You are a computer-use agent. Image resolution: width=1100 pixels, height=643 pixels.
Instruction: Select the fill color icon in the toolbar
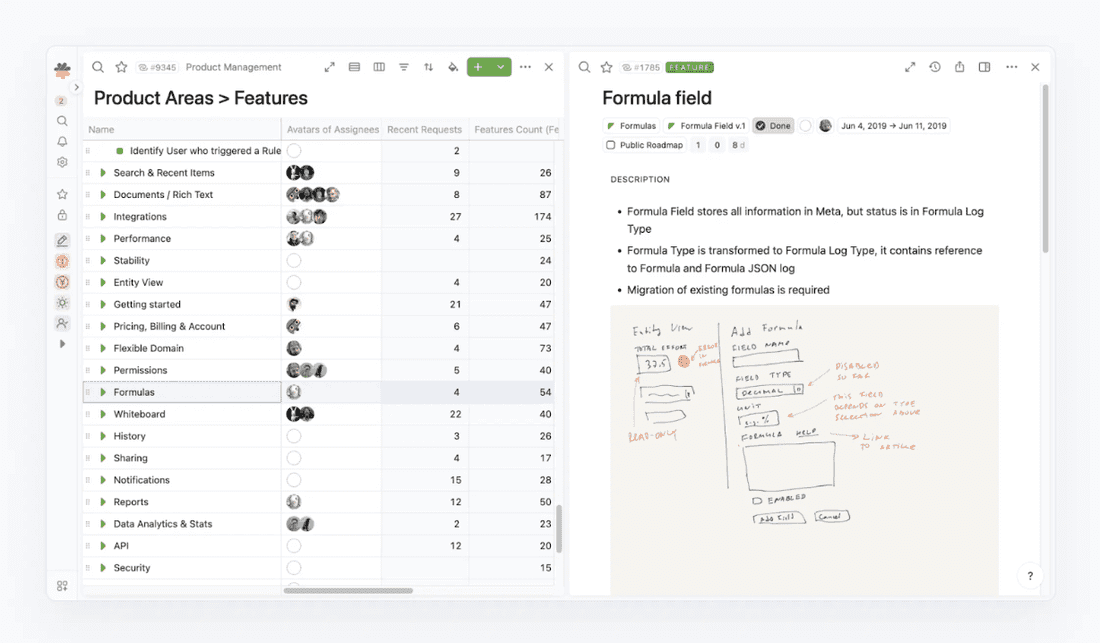452,66
